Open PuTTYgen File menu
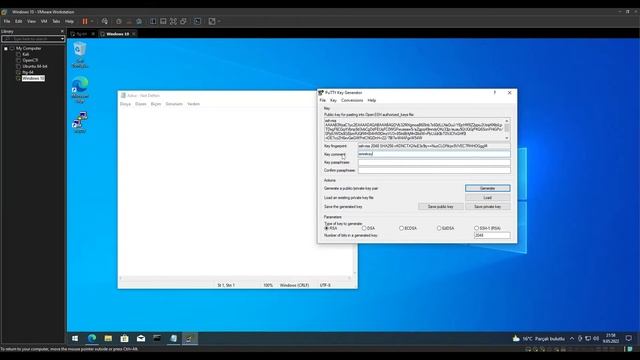Viewport: 640px width, 360px height. (322, 100)
